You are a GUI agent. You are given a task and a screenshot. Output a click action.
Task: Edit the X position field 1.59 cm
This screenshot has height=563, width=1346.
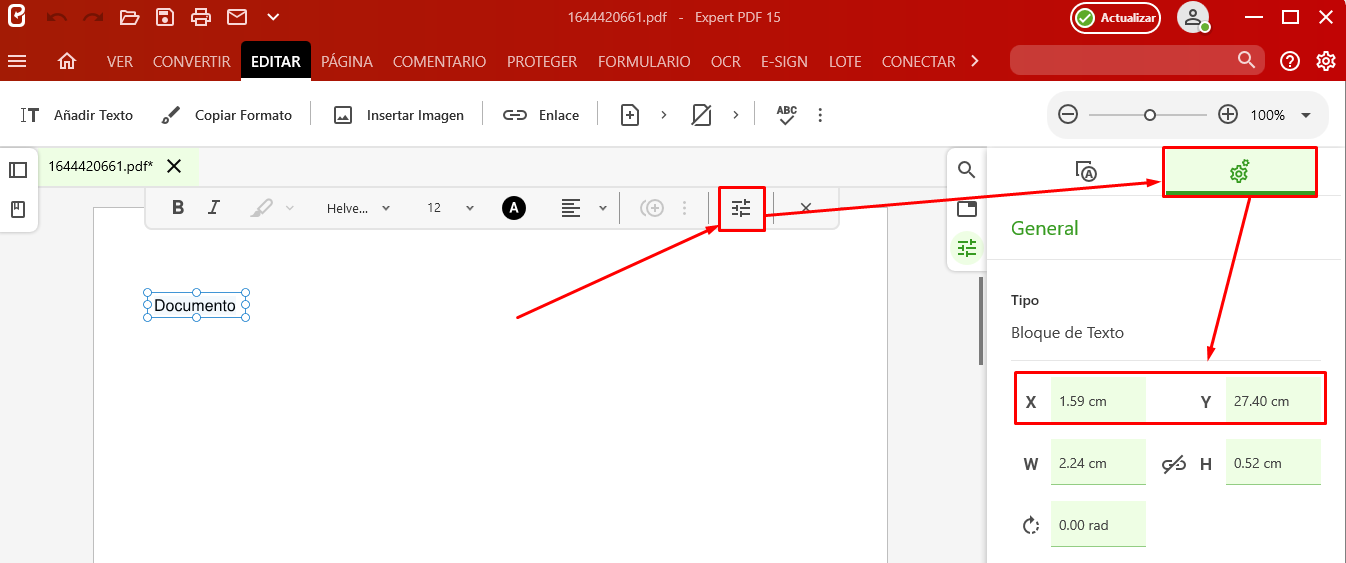[1098, 401]
